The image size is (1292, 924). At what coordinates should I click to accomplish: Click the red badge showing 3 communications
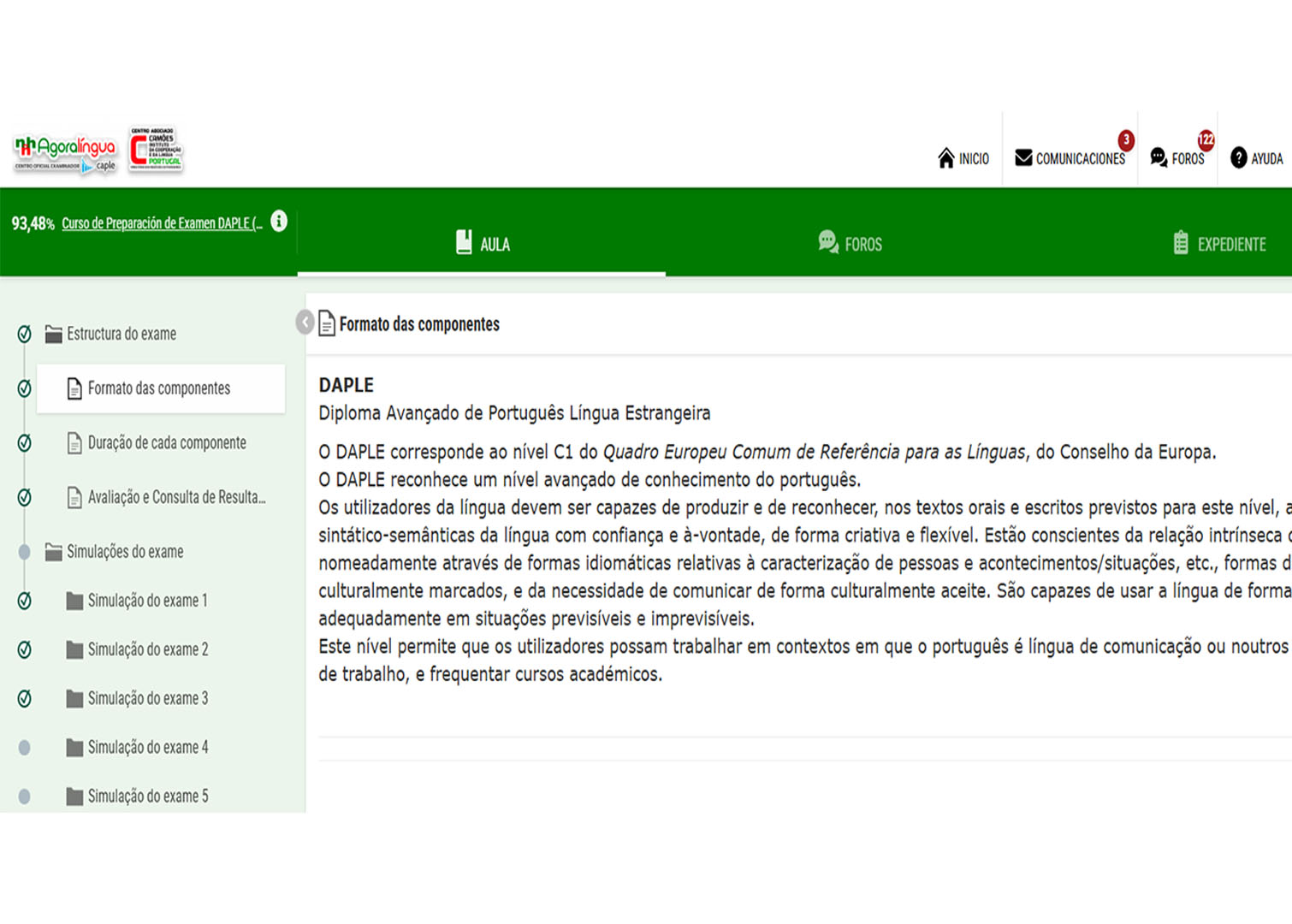(1126, 139)
